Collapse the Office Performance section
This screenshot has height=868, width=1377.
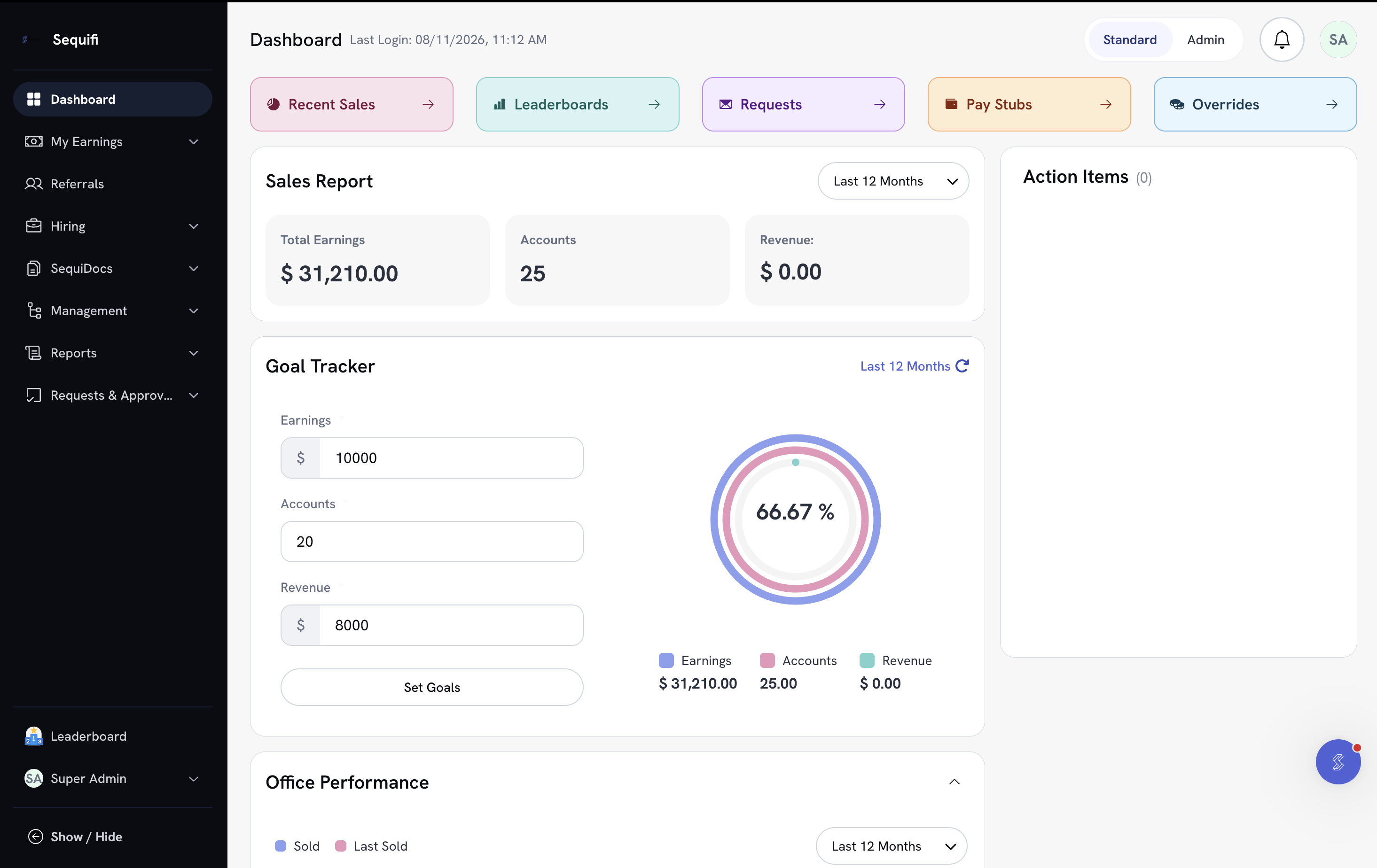pyautogui.click(x=955, y=782)
